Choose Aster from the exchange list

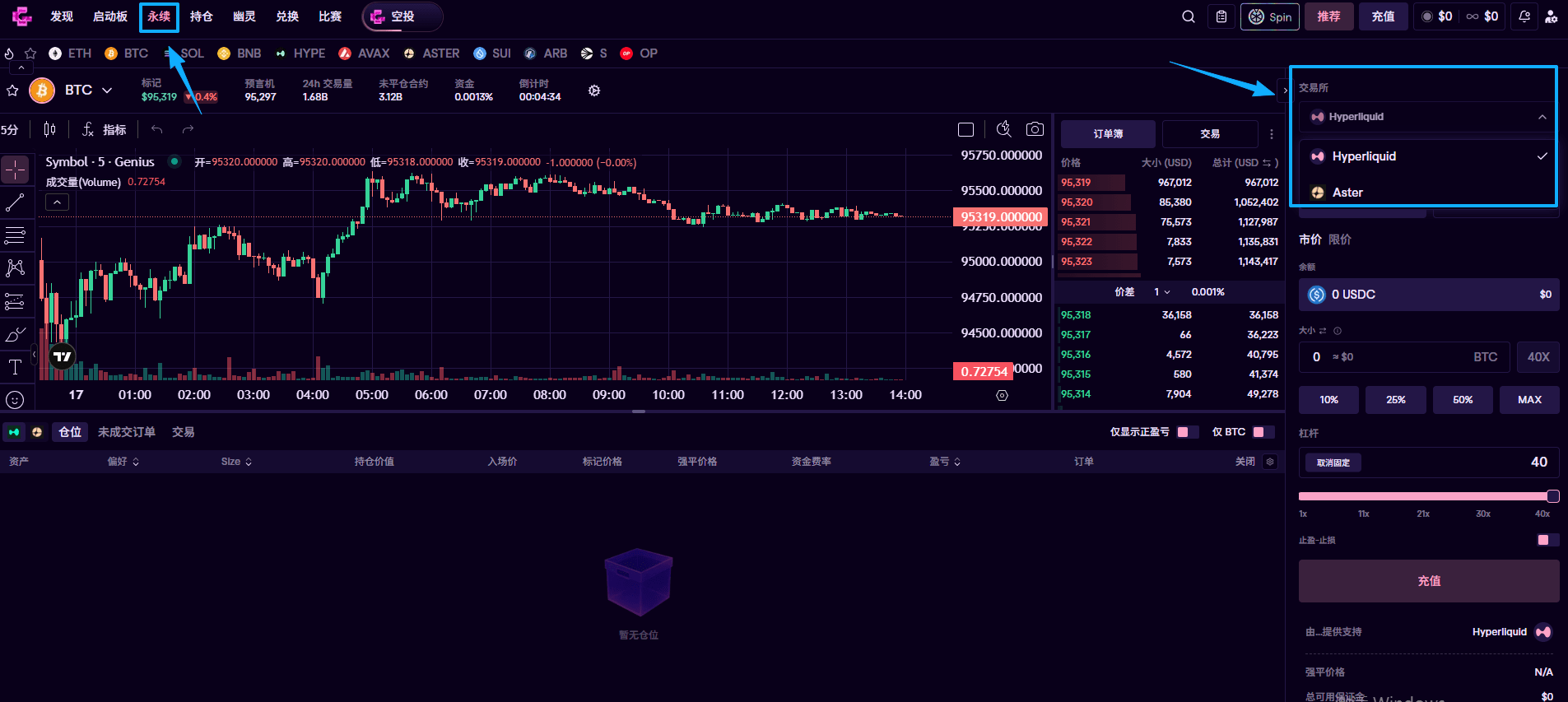click(1429, 193)
